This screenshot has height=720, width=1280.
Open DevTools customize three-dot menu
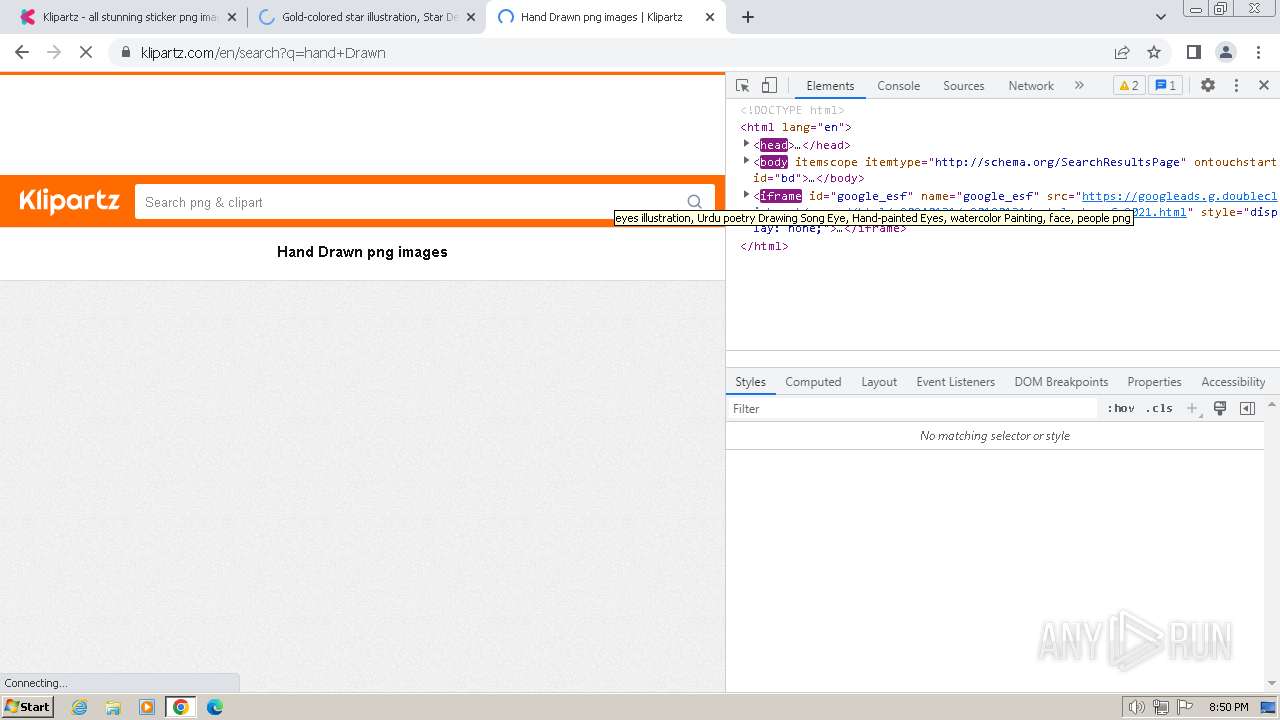pyautogui.click(x=1236, y=86)
